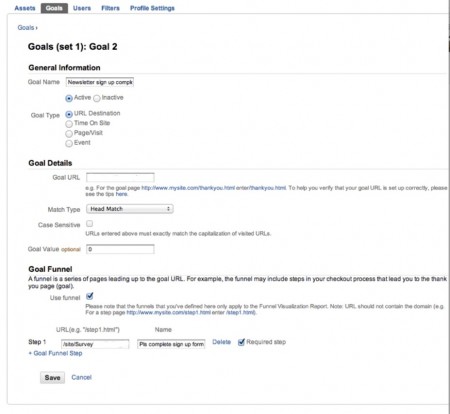Go to Profile Settings tab
This screenshot has height=414, width=450.
152,8
